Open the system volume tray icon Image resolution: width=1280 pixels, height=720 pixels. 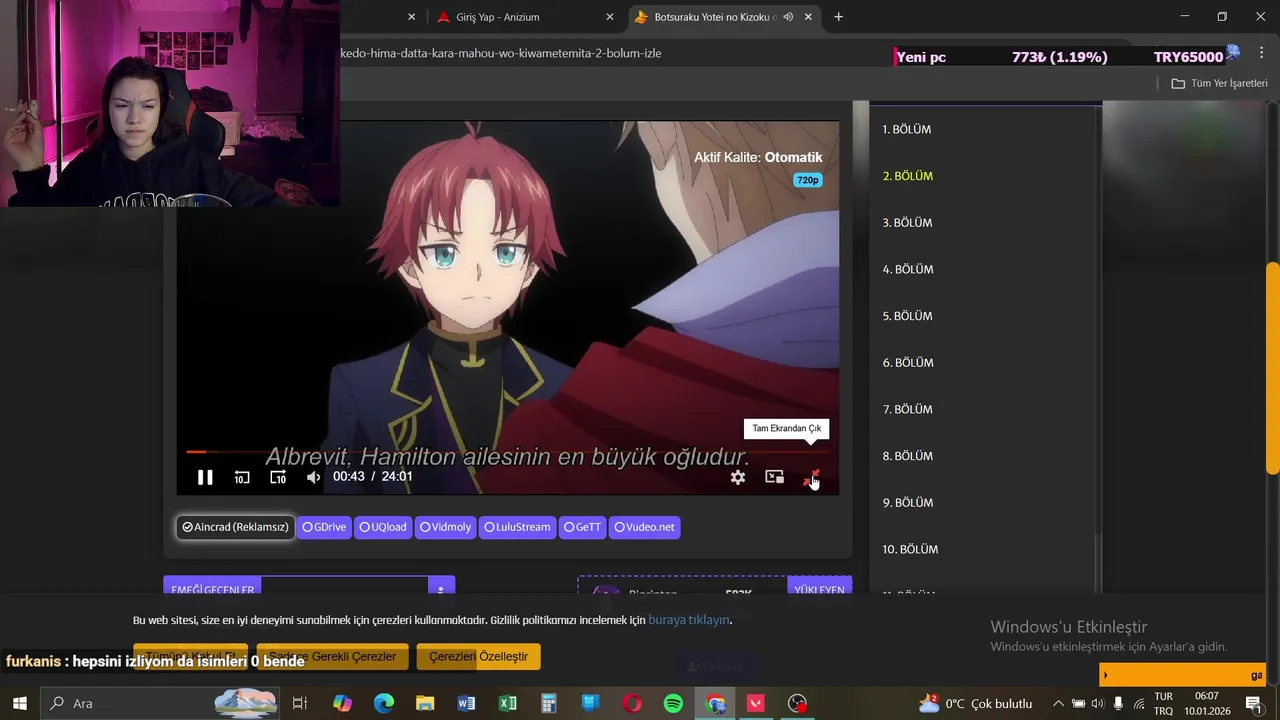[x=1098, y=703]
